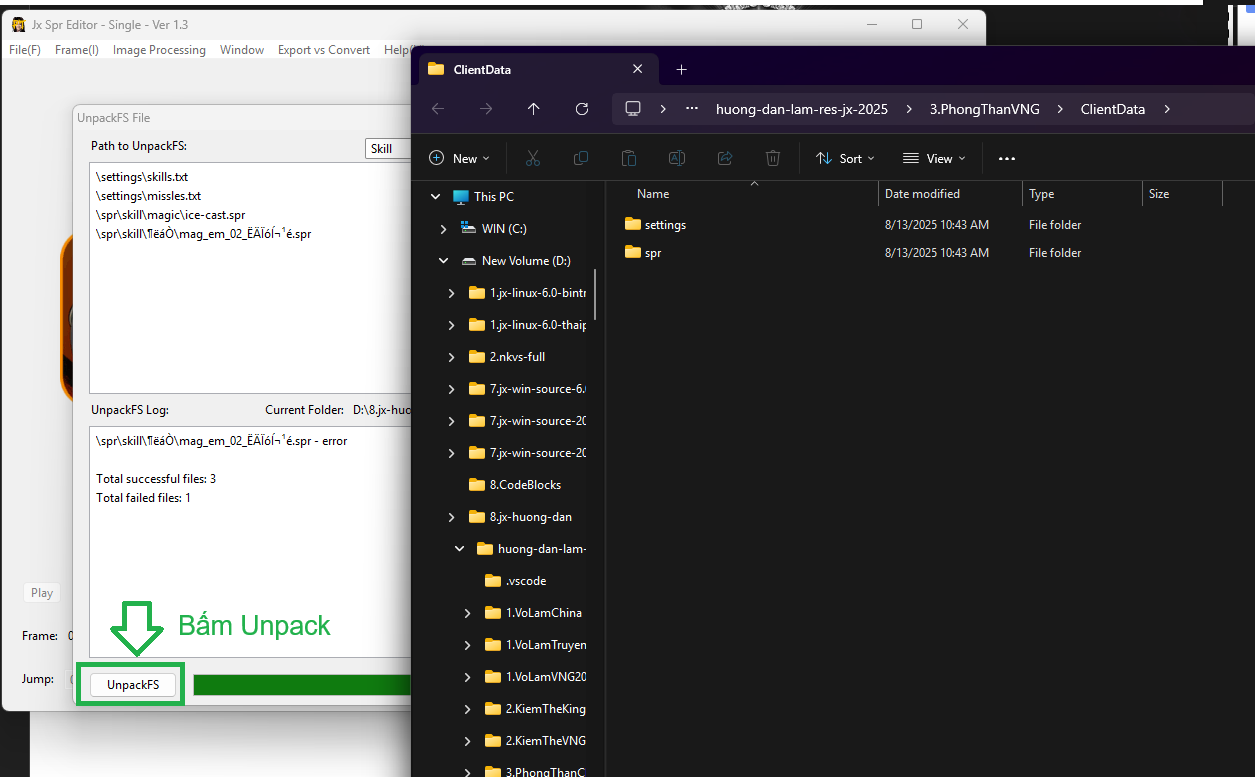Go up one folder level with Up arrow
This screenshot has width=1255, height=777.
[534, 109]
